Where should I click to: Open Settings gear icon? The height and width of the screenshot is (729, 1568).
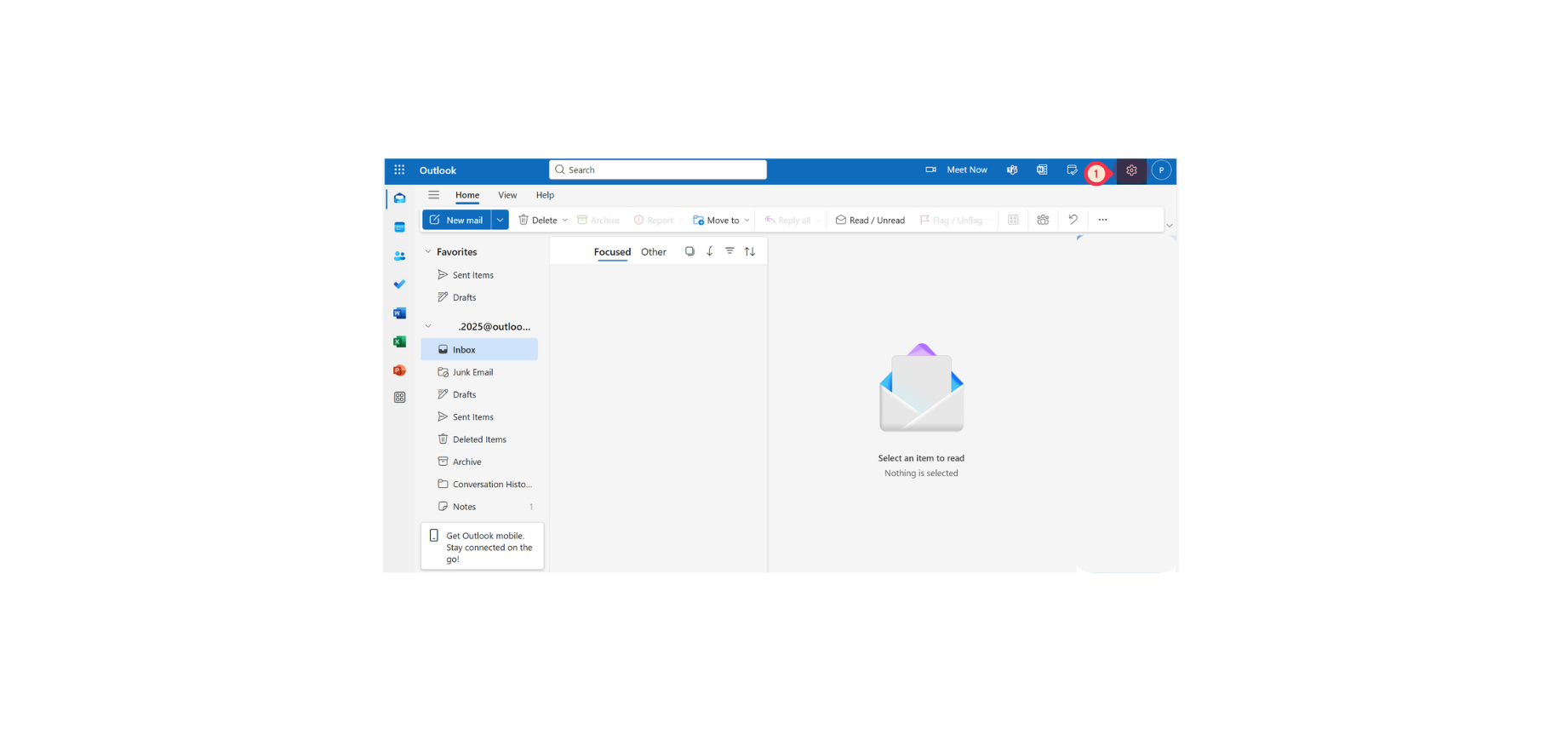pyautogui.click(x=1131, y=170)
